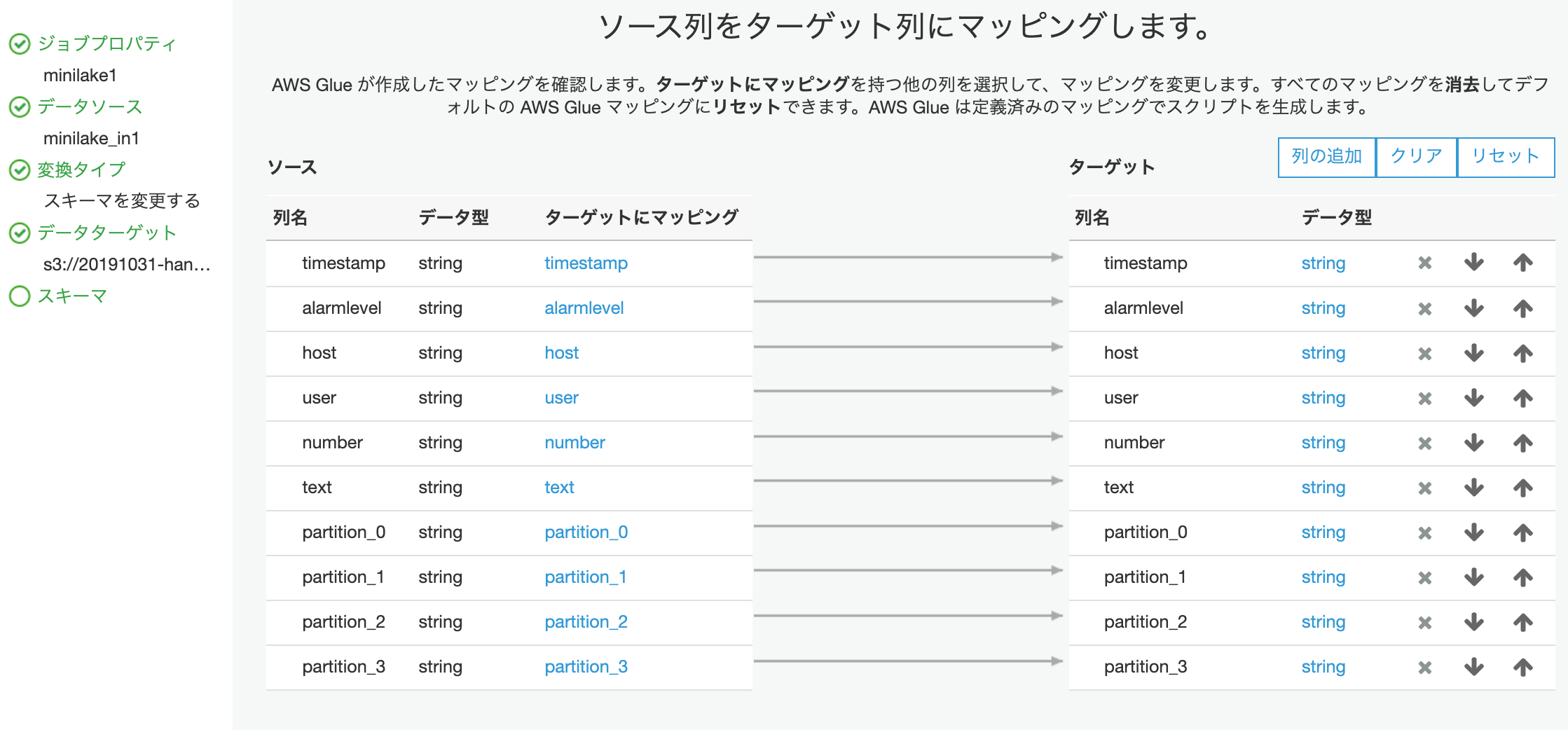This screenshot has width=1568, height=730.
Task: Move user target column down
Action: [1474, 397]
